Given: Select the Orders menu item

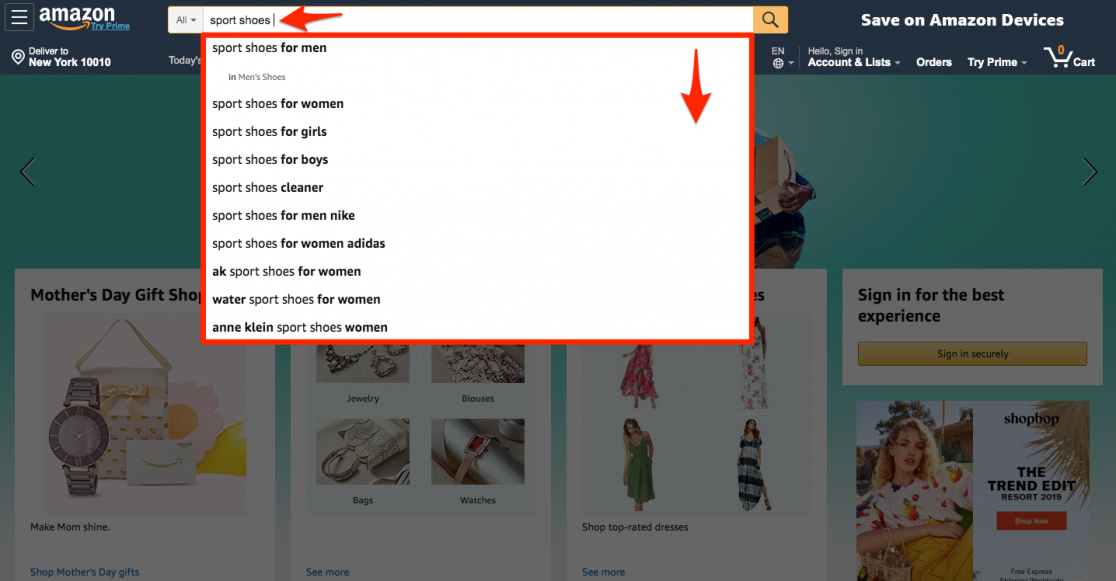Looking at the screenshot, I should coord(933,62).
